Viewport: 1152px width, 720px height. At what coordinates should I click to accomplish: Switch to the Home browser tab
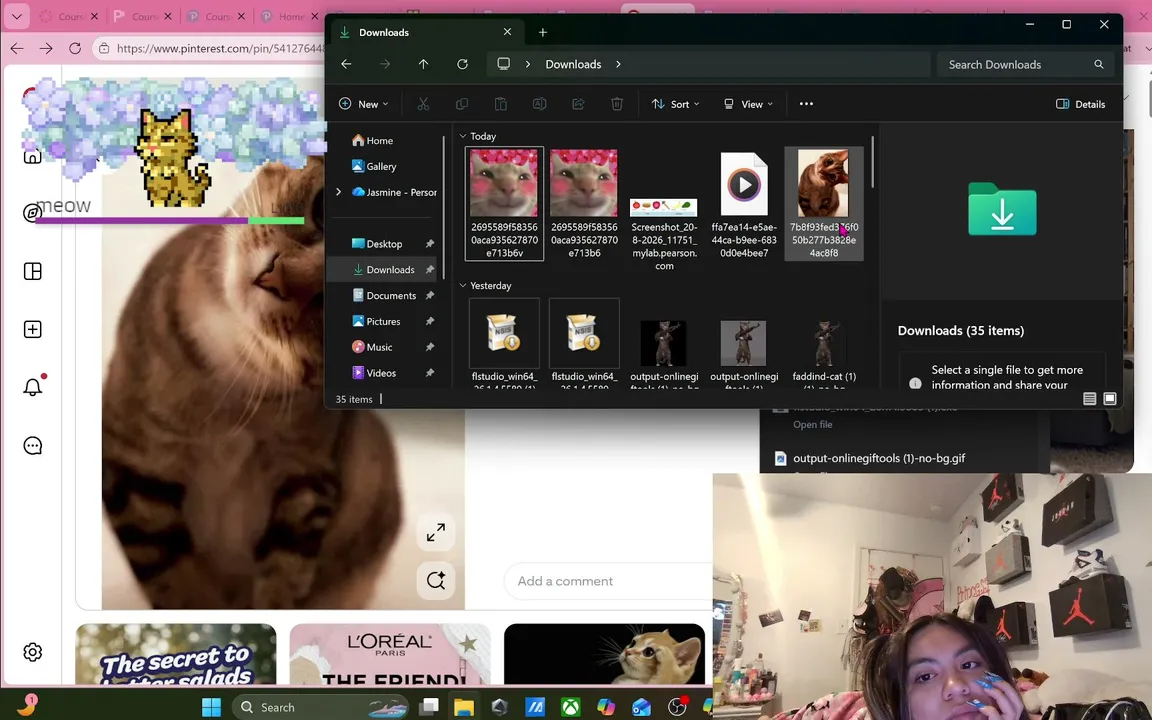click(291, 16)
